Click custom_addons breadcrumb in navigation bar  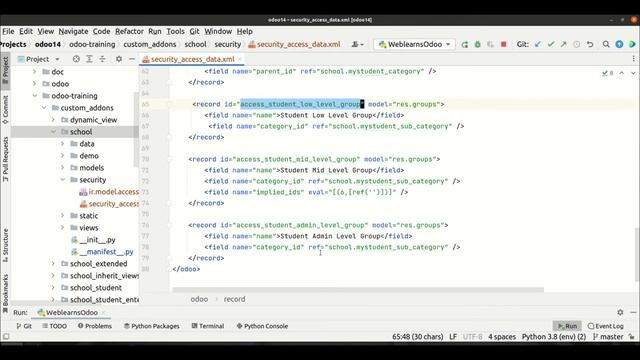(x=150, y=44)
